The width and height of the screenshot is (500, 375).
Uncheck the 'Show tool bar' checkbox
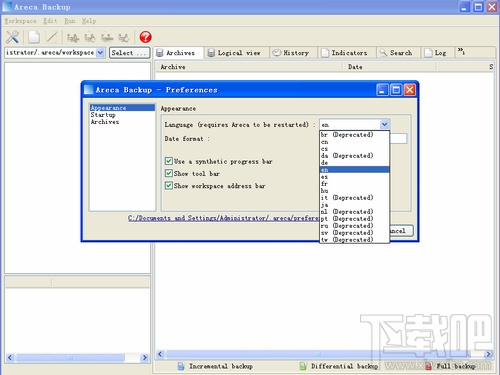pyautogui.click(x=169, y=173)
